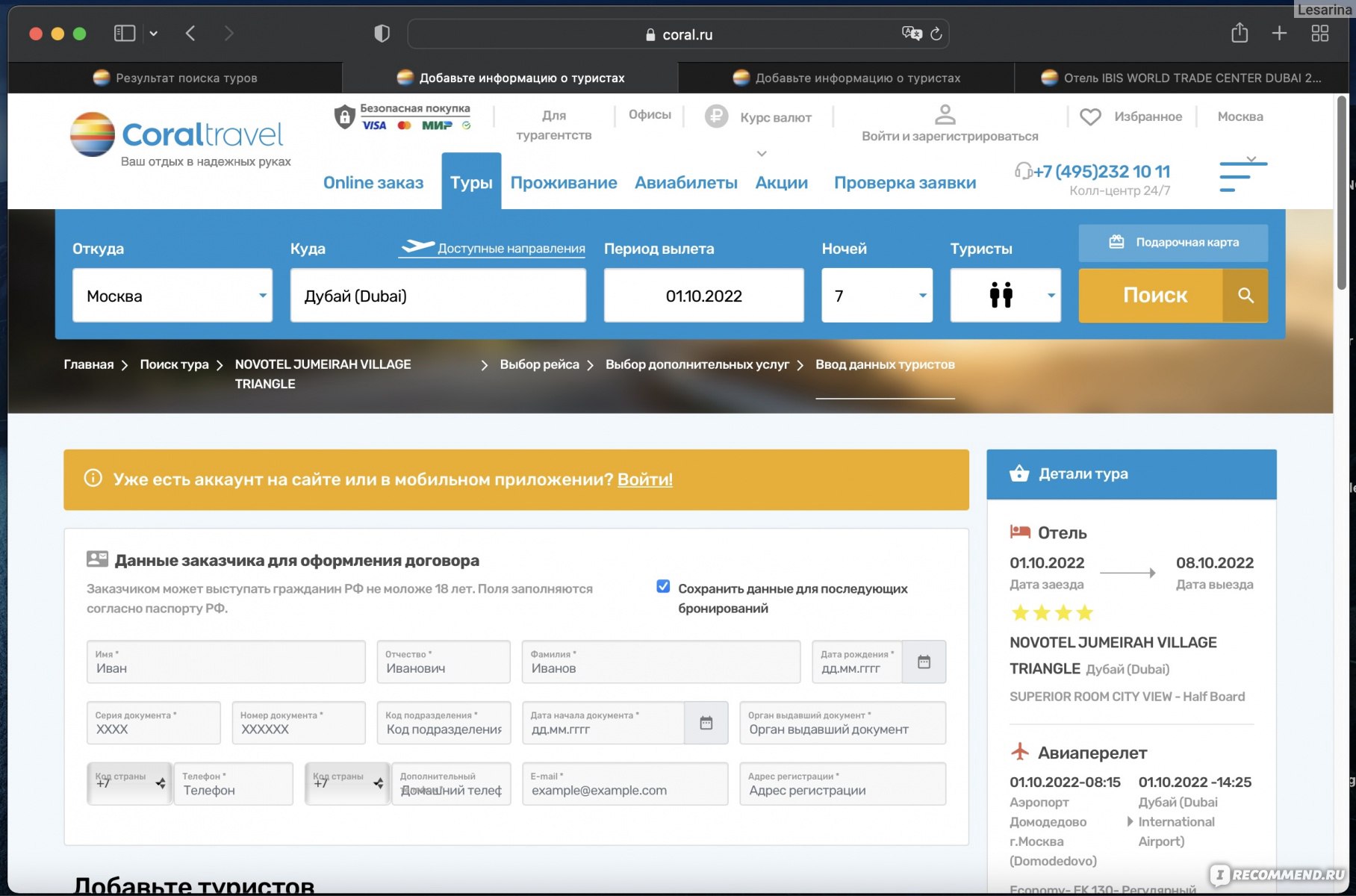This screenshot has width=1356, height=896.
Task: Click 'Адрес регистрации' field
Action: click(x=843, y=783)
